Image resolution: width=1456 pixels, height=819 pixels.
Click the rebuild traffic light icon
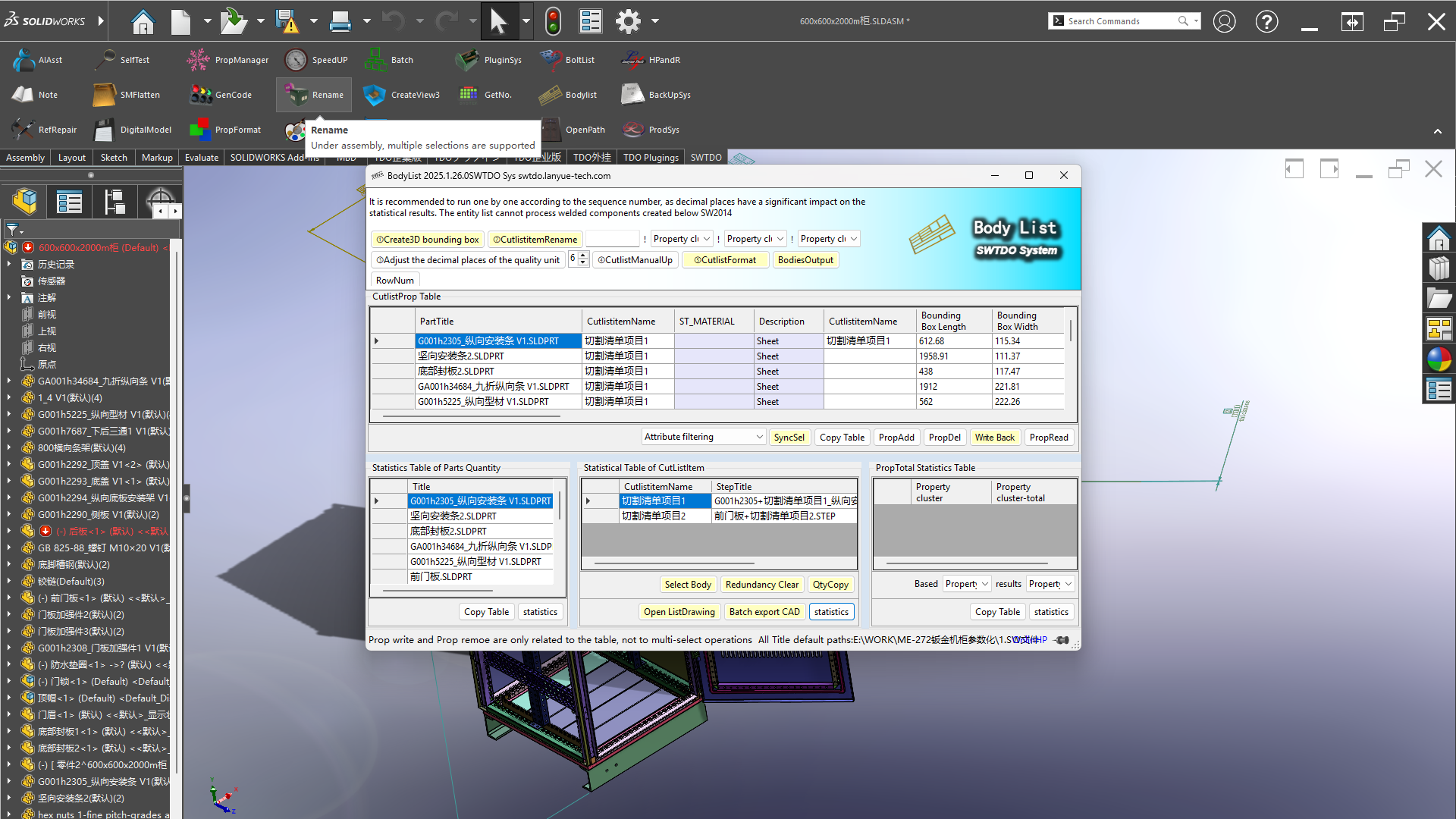553,21
